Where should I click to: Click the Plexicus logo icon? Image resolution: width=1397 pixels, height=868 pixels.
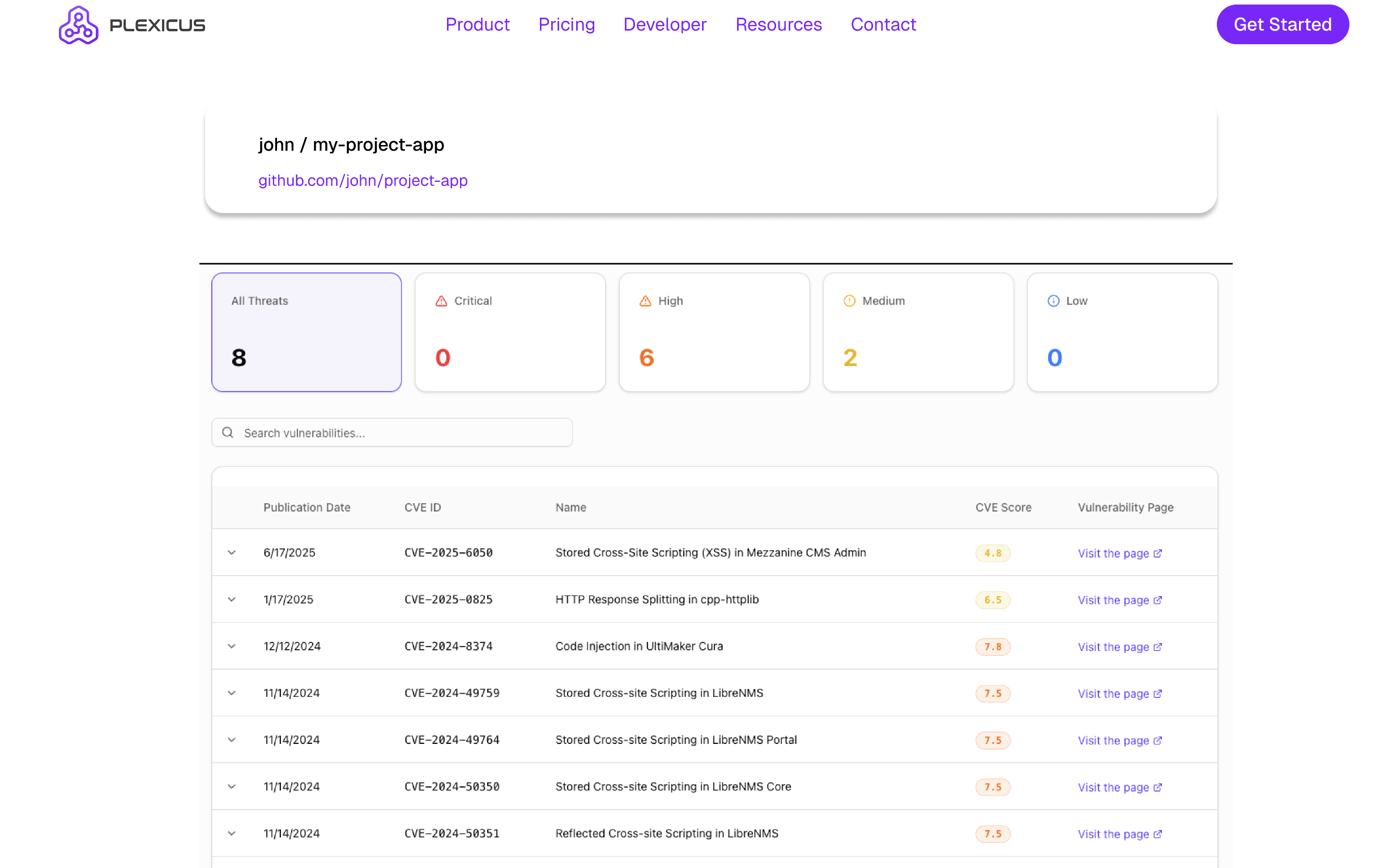[79, 25]
